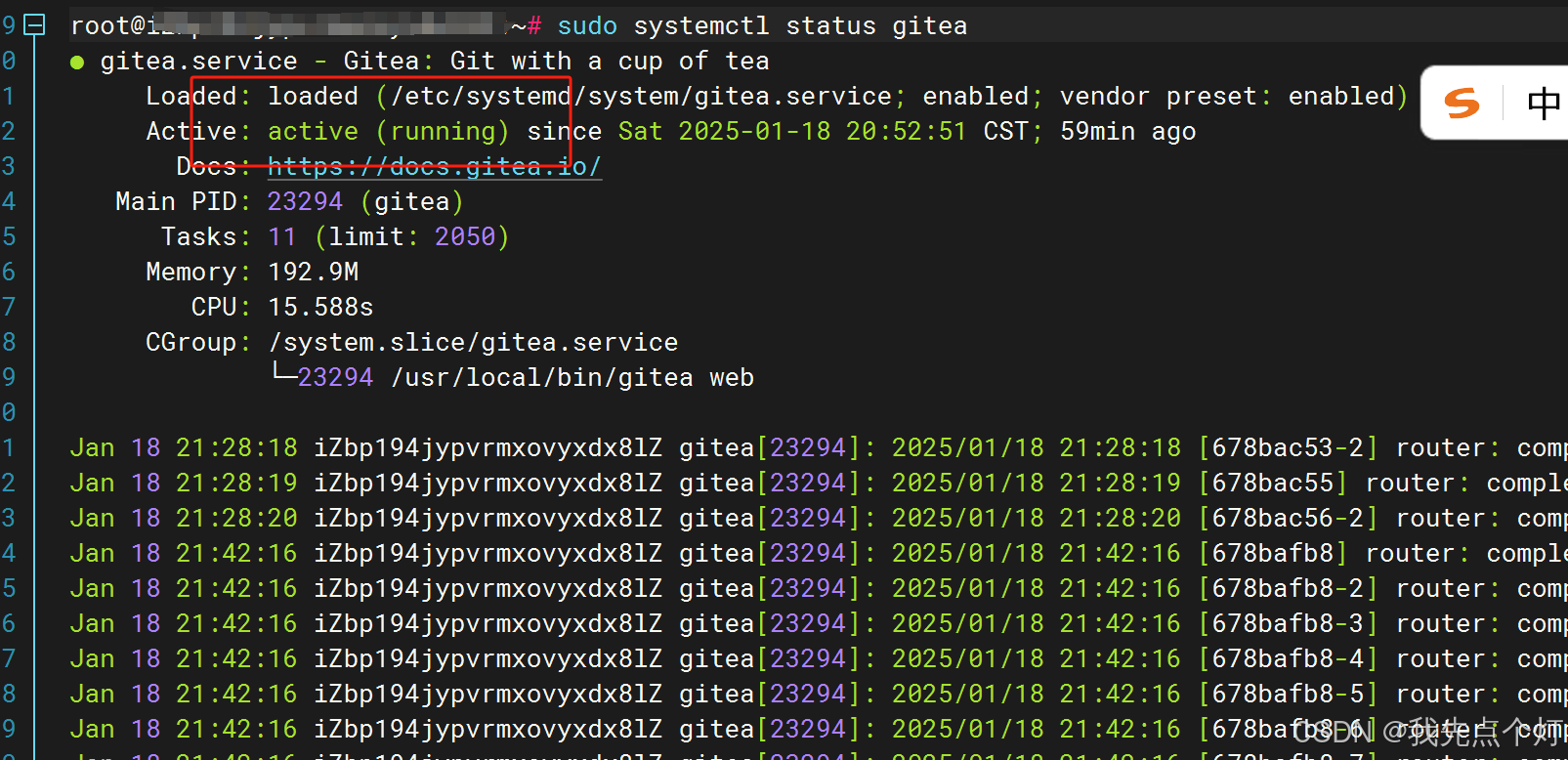
Task: Click the Sogou input method S icon
Action: [1462, 103]
